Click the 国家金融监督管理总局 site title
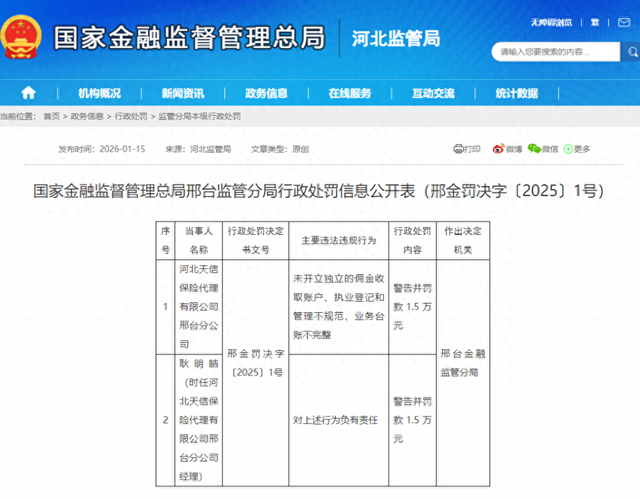 click(189, 37)
